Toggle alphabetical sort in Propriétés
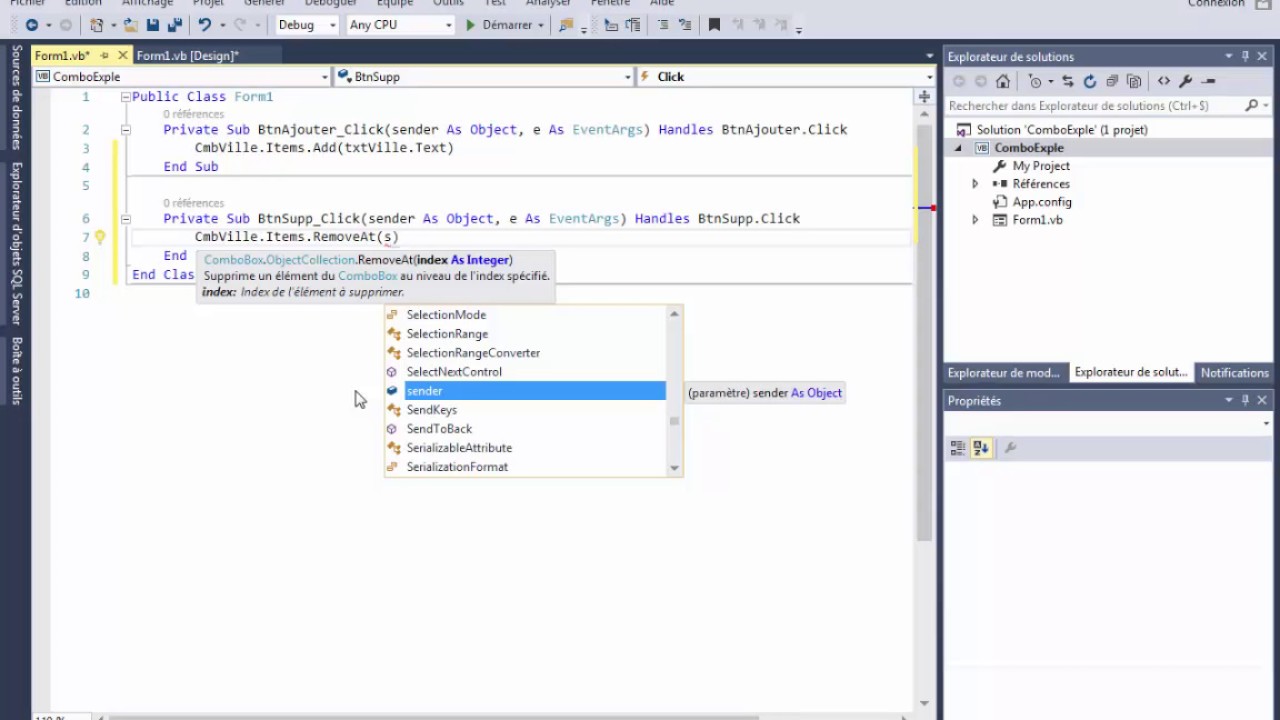The image size is (1280, 720). coord(981,449)
